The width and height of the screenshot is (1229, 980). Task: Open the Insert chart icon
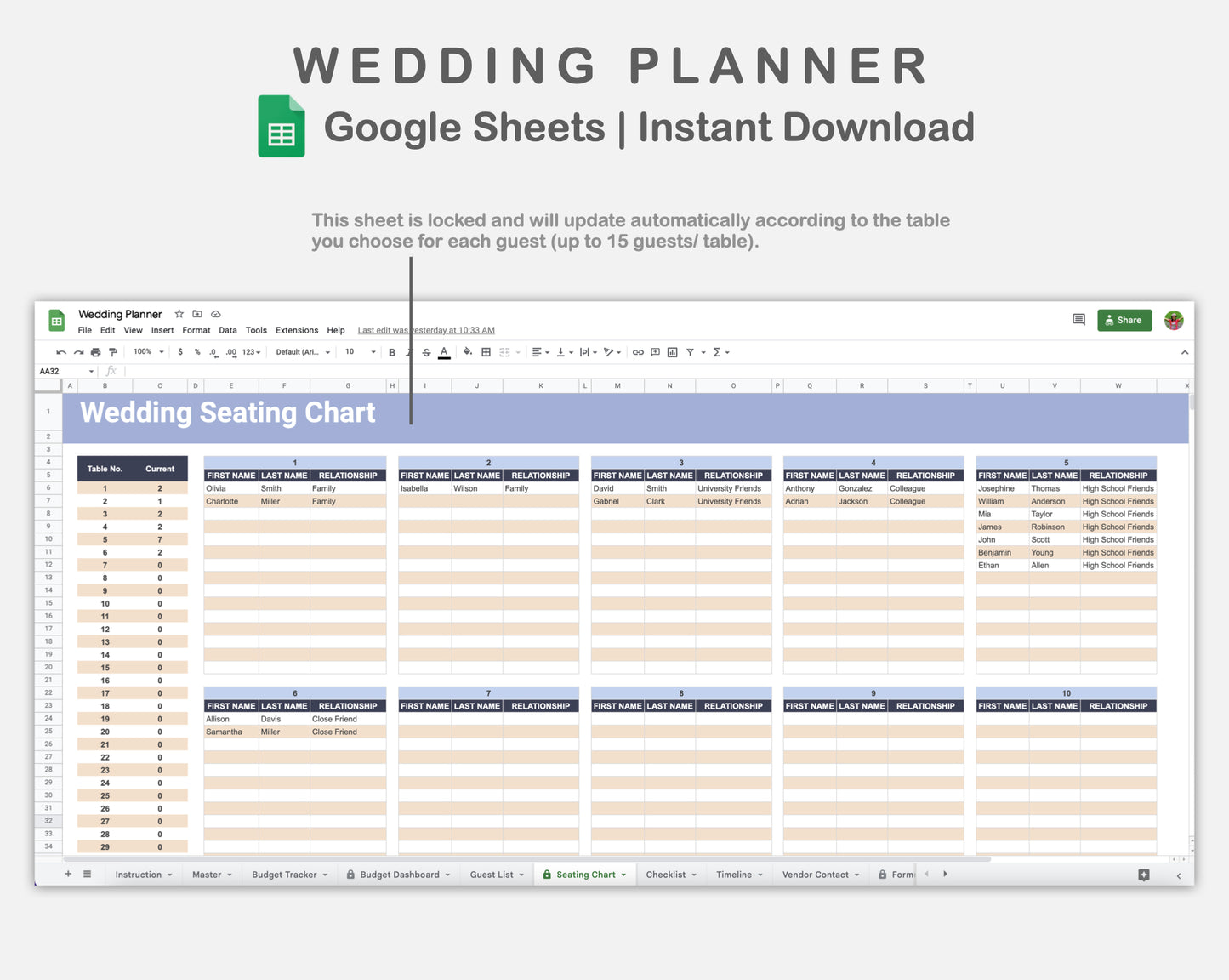coord(673,351)
